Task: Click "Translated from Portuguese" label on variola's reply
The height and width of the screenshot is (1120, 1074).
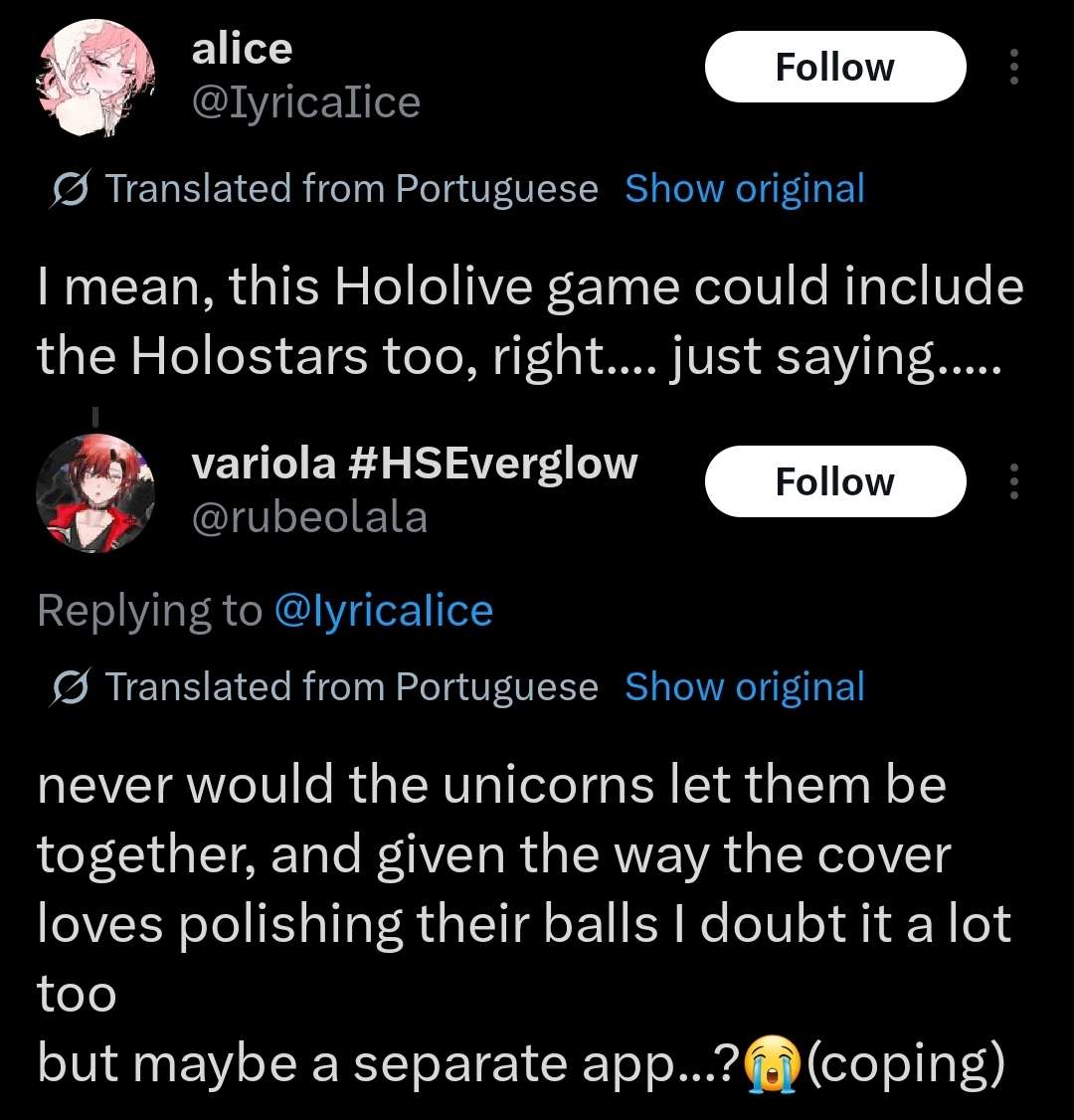Action: (x=352, y=686)
